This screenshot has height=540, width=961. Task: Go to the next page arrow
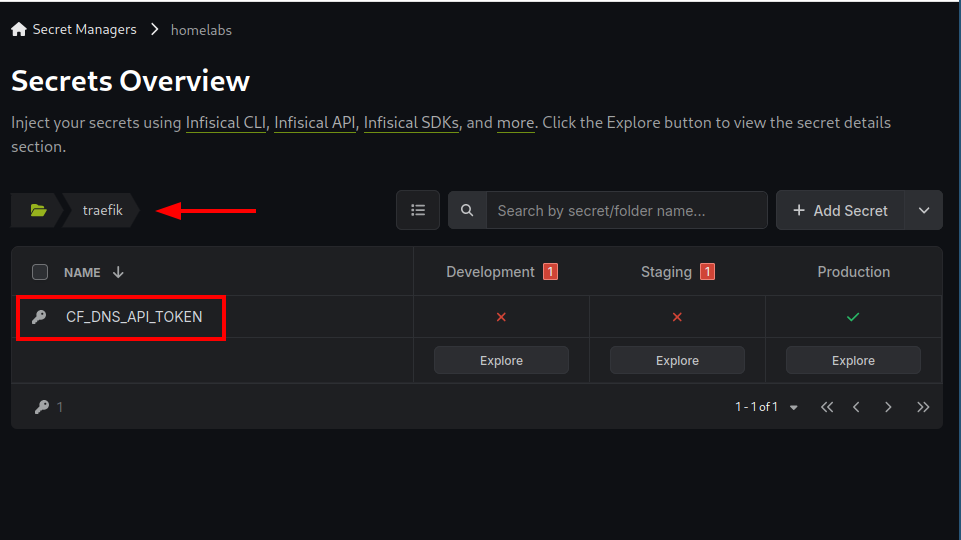888,407
